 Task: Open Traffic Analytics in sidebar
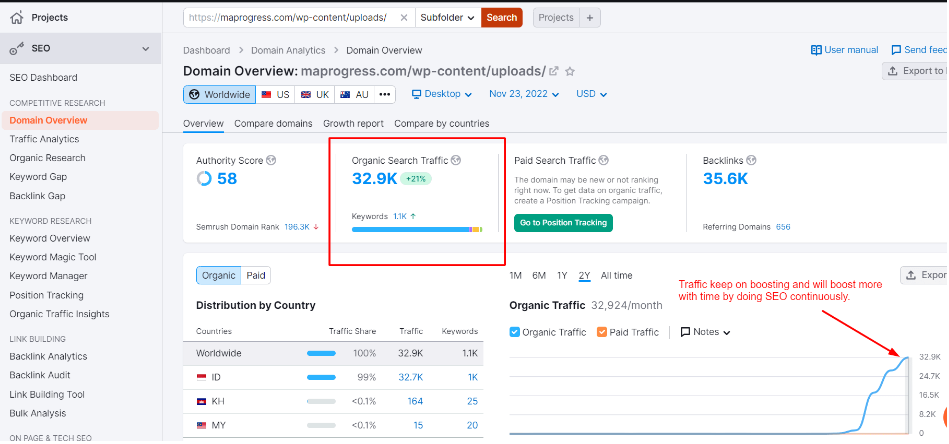44,139
